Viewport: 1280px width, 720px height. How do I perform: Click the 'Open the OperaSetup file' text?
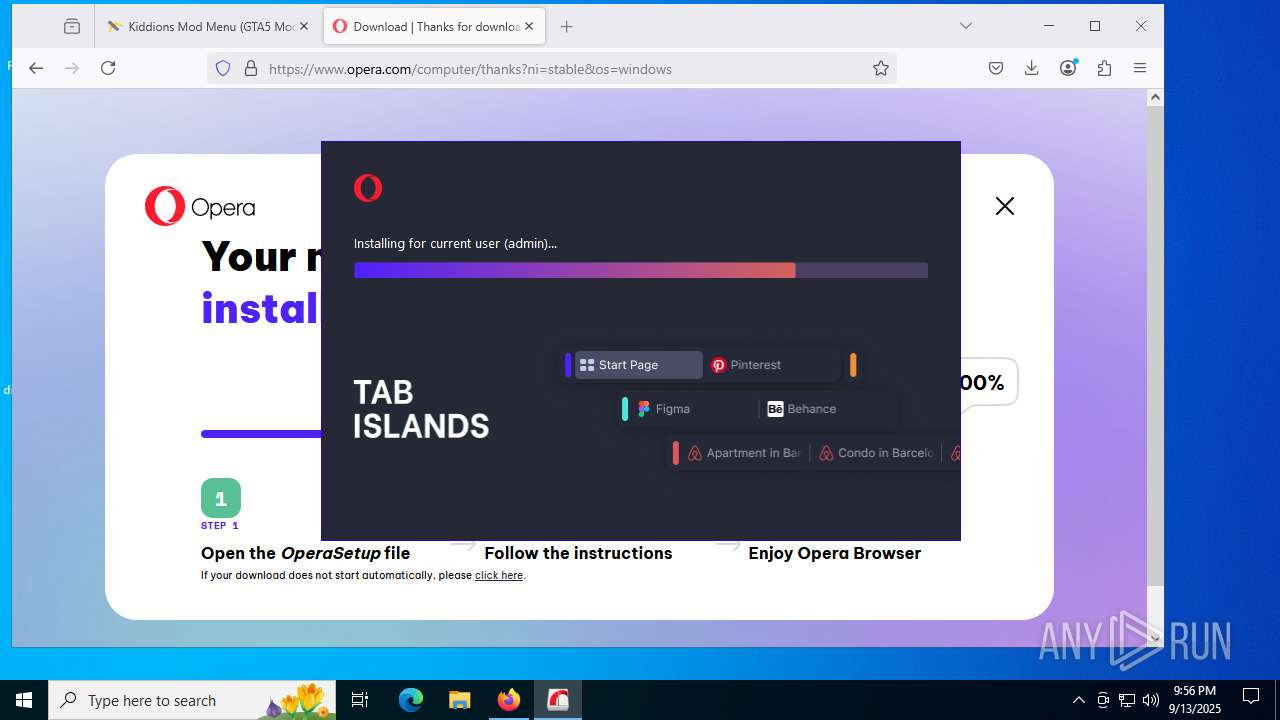[x=305, y=553]
